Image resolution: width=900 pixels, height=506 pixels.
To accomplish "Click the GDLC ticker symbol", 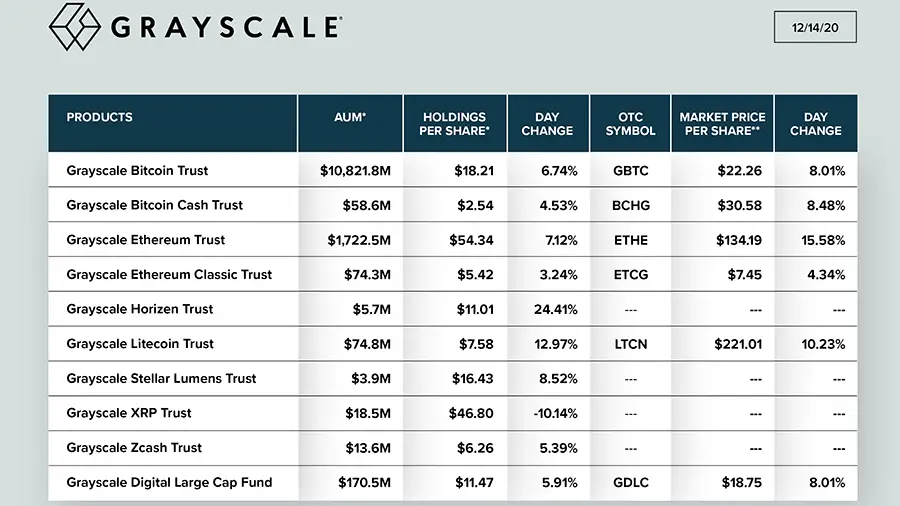I will 630,482.
